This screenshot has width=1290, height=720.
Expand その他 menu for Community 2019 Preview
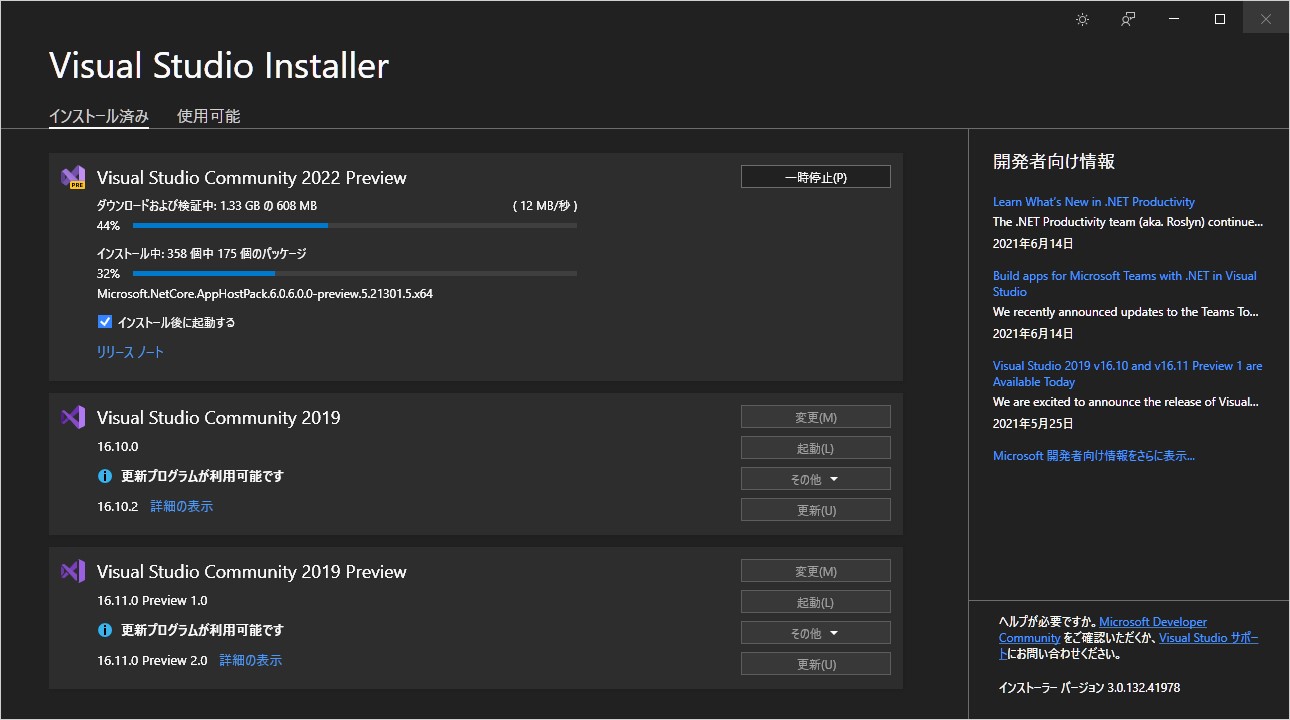click(x=815, y=632)
